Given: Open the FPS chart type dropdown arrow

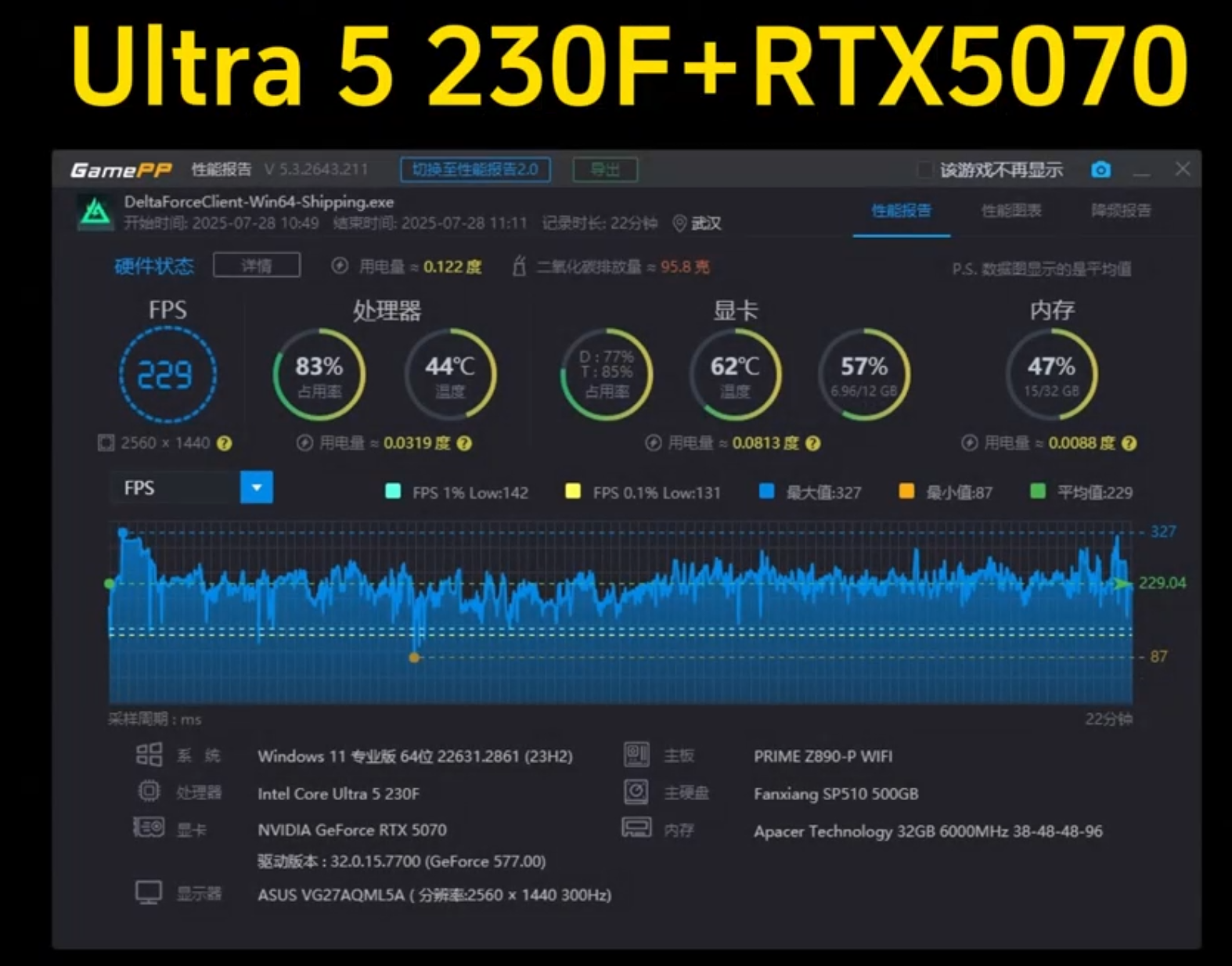Looking at the screenshot, I should point(256,488).
